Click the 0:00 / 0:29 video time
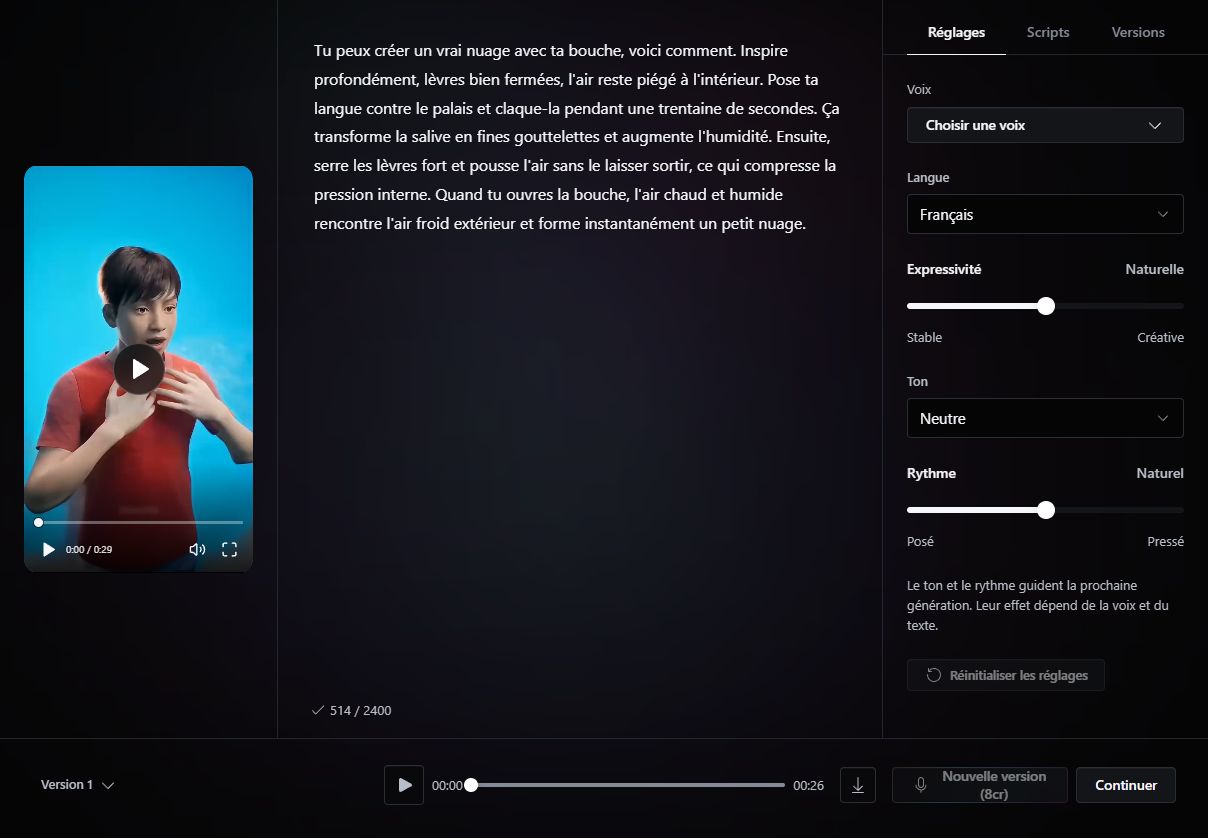This screenshot has width=1208, height=838. click(89, 550)
